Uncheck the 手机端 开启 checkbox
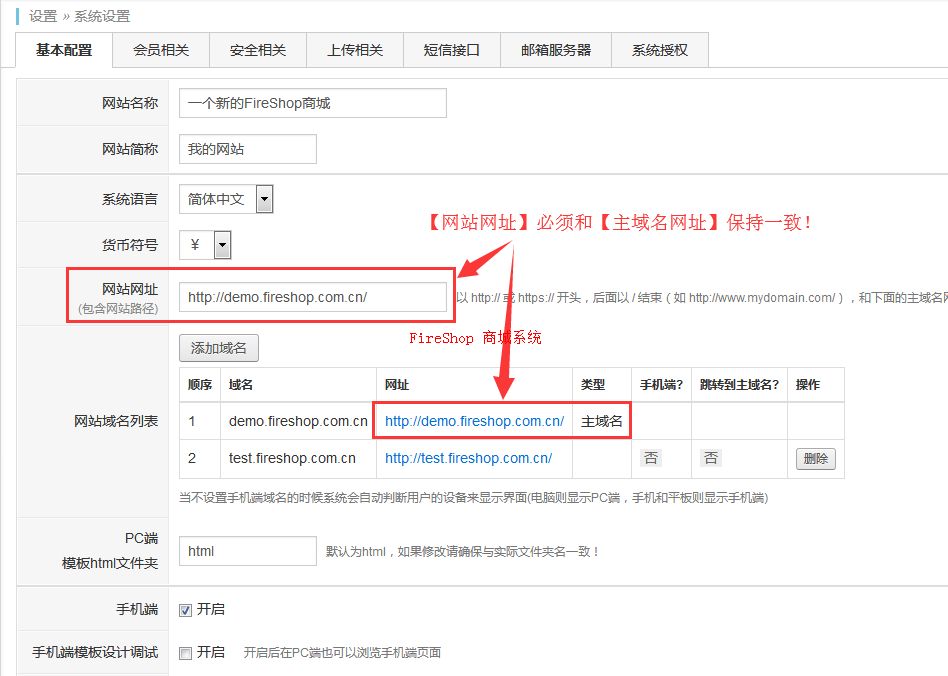This screenshot has height=676, width=948. tap(186, 610)
